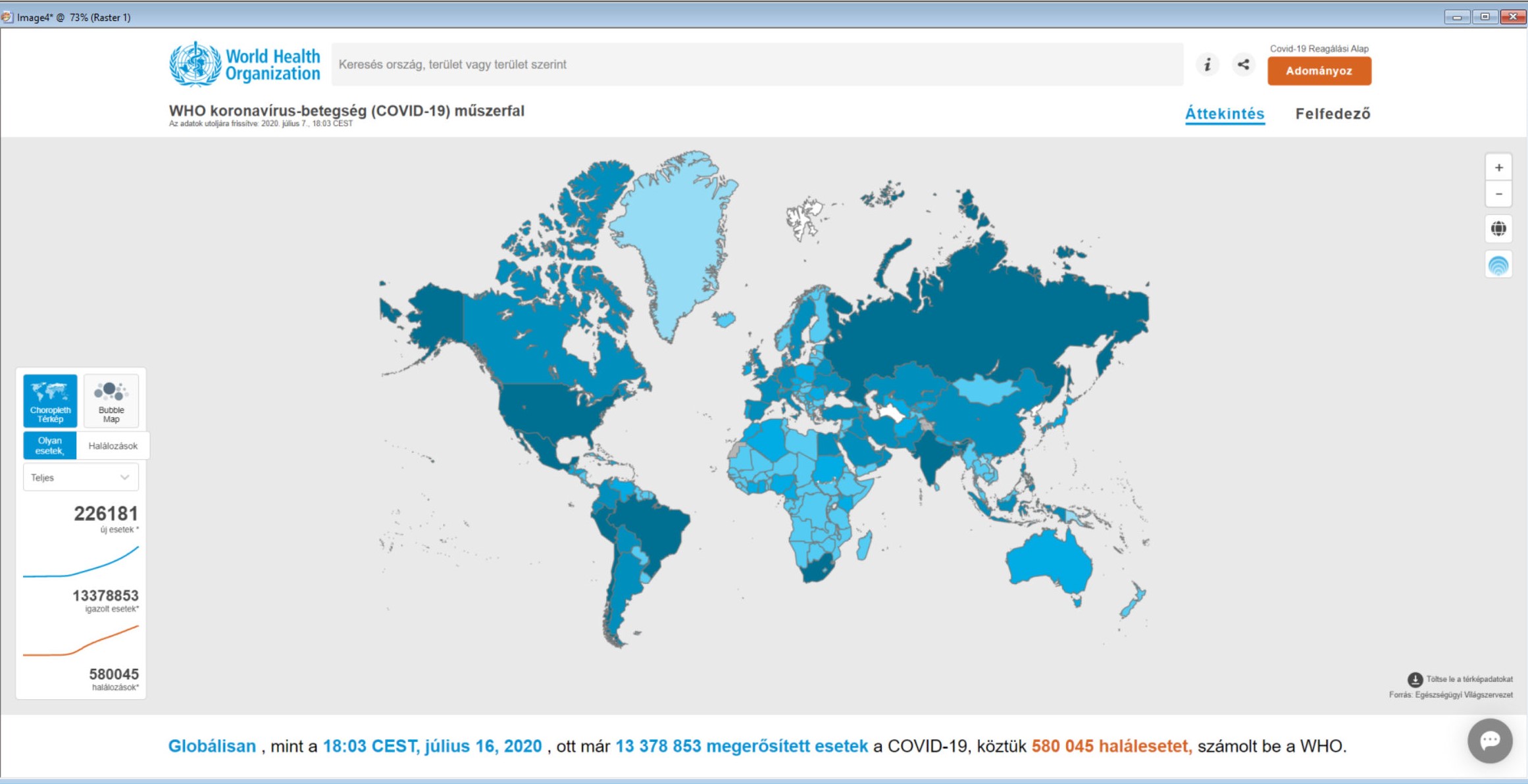Click the Töltse le a térképadatokat link

[x=1469, y=679]
